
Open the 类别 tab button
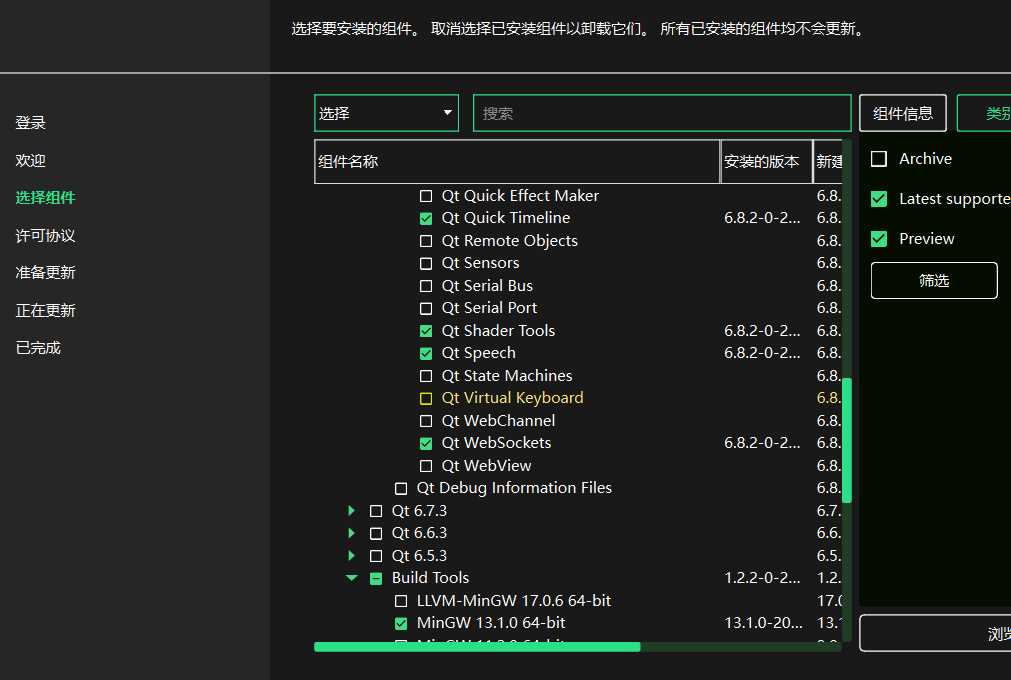(x=984, y=113)
